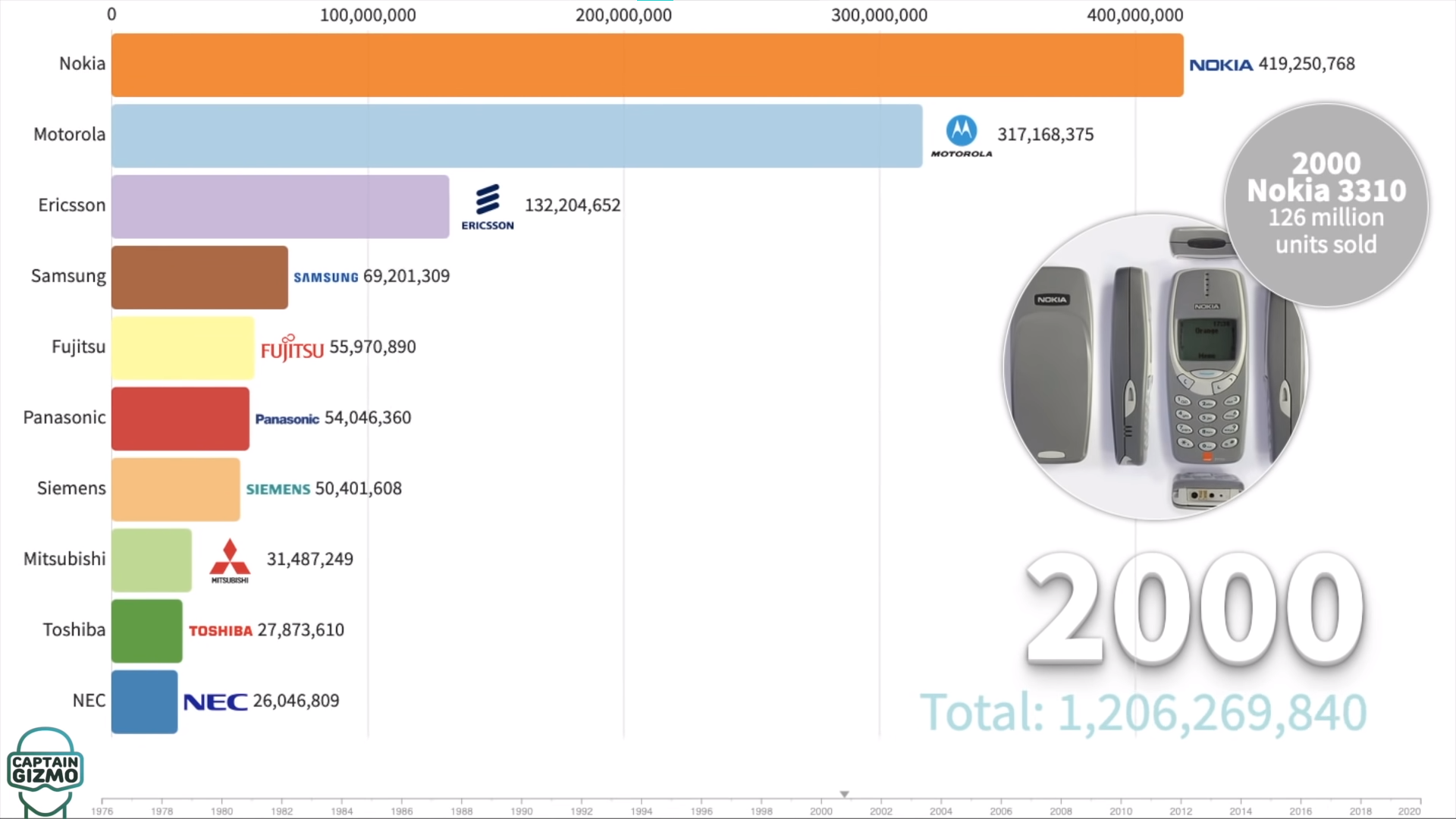Screen dimensions: 1456x819
Task: Click the Toshiba value 27,873,610
Action: click(301, 630)
